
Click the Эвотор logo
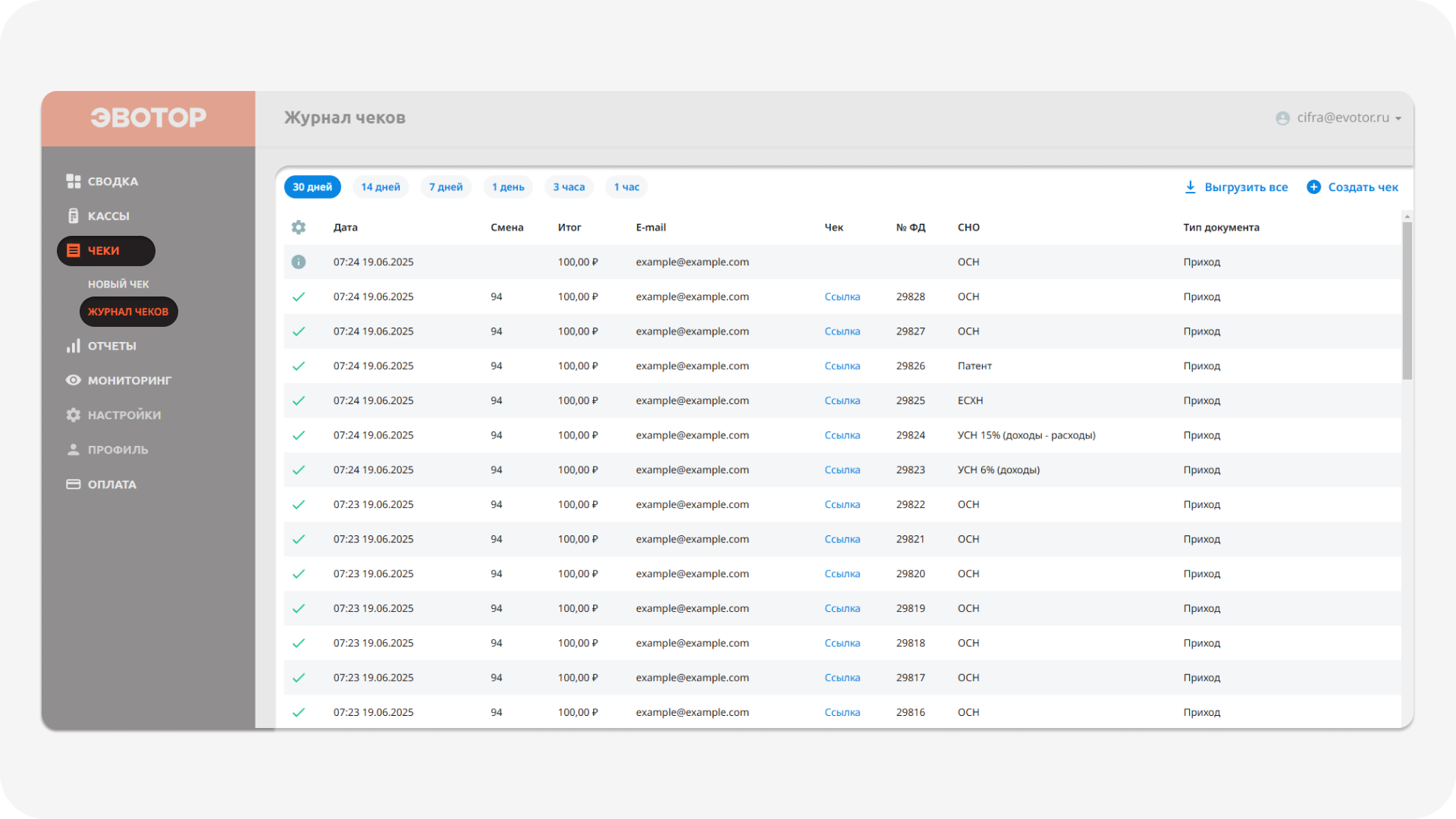click(x=149, y=118)
